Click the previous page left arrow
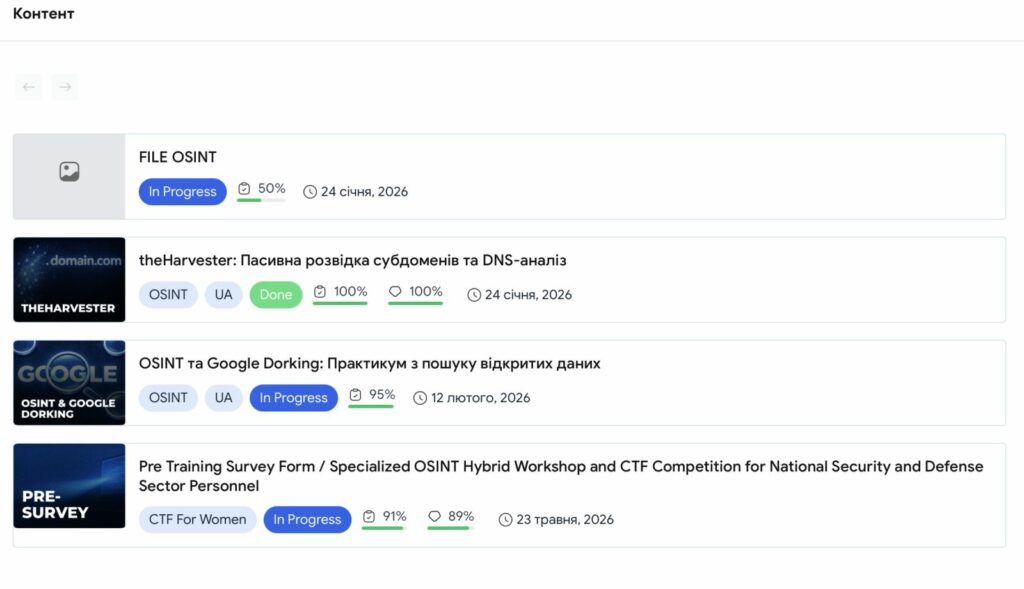The width and height of the screenshot is (1024, 589). 29,87
